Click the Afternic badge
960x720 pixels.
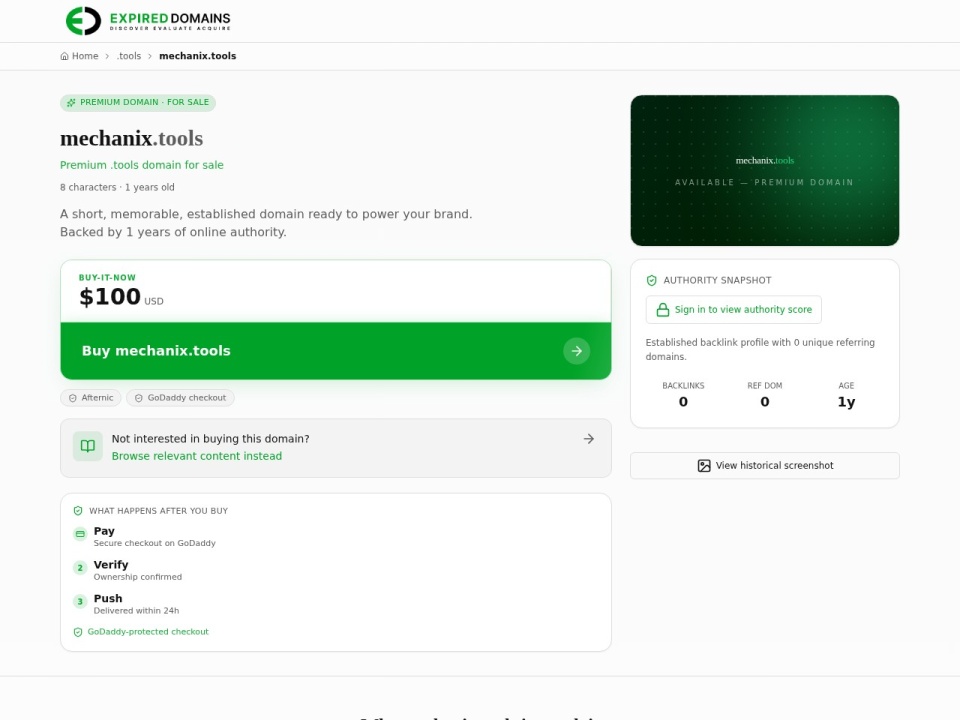tap(91, 398)
